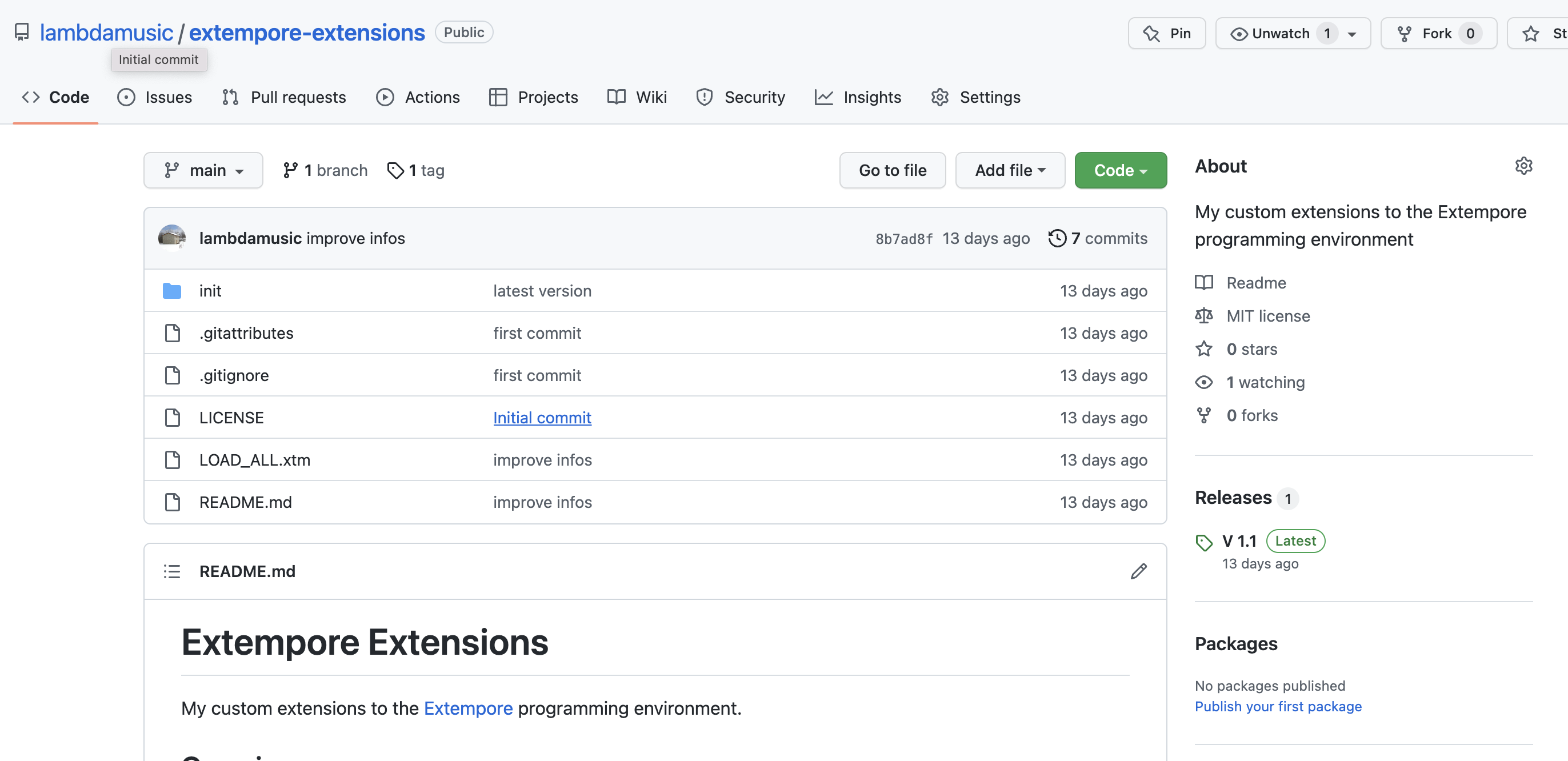Open the lambdamusic owner link
The height and width of the screenshot is (761, 1568).
(106, 32)
